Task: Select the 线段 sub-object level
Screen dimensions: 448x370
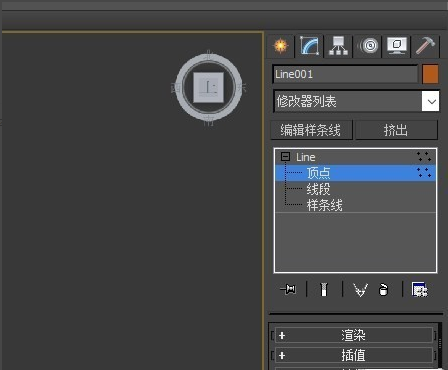Action: (x=355, y=189)
